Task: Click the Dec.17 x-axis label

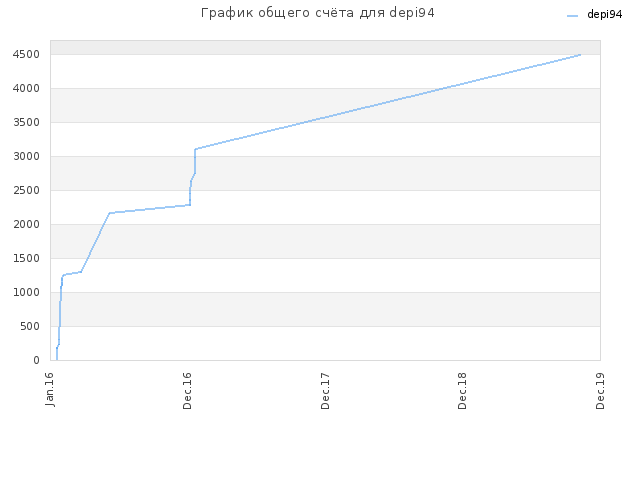Action: pos(325,391)
